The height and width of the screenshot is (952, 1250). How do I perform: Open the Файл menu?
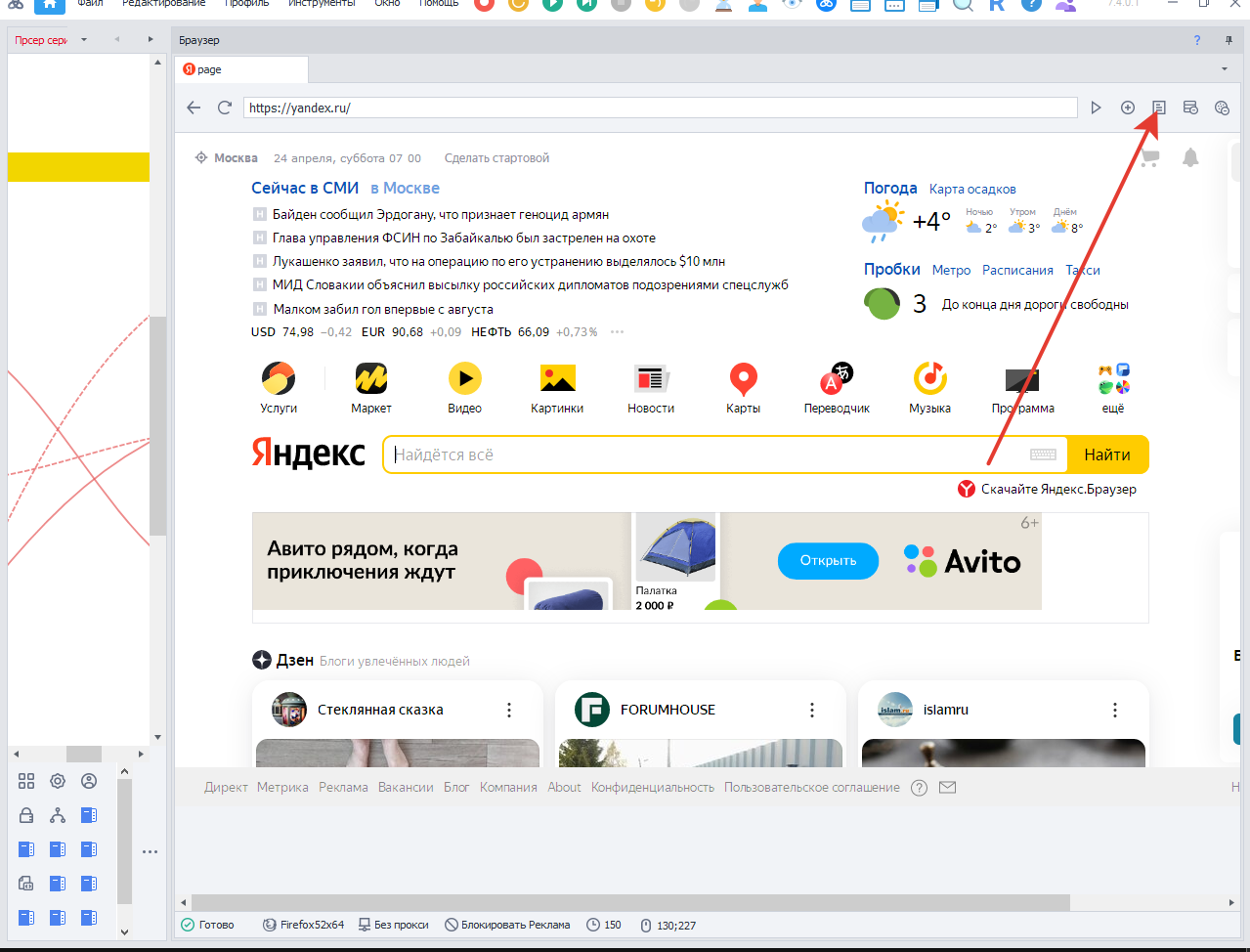90,4
